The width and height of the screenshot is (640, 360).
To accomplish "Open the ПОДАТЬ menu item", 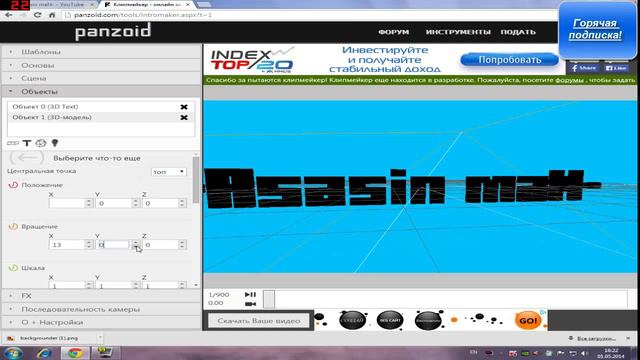I will pos(518,32).
